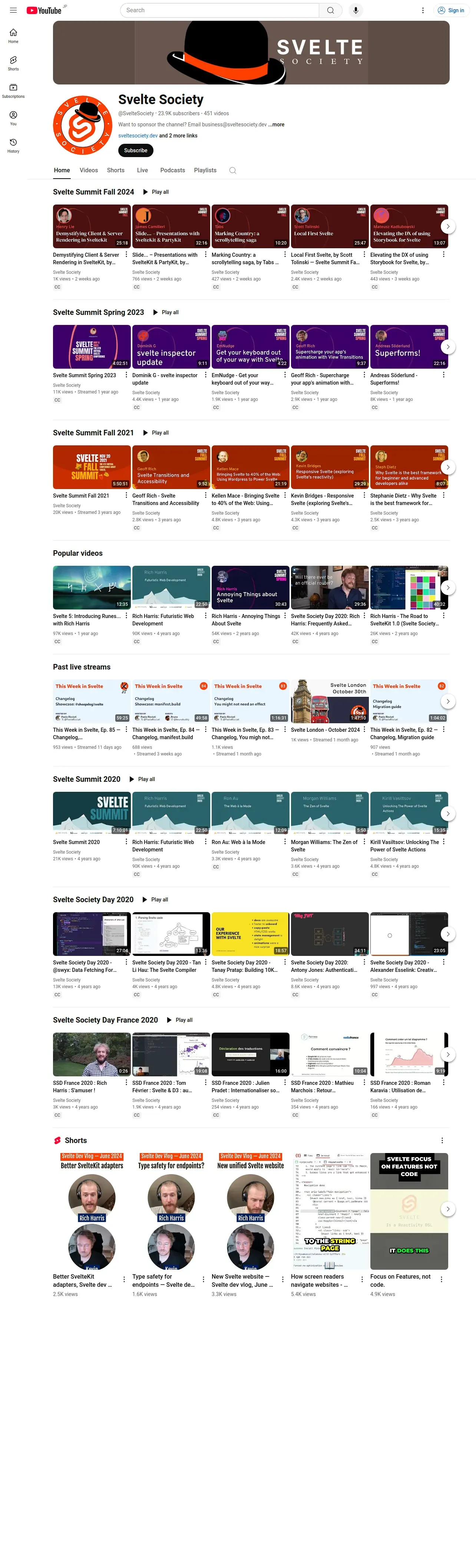Click the Sign in button

451,10
